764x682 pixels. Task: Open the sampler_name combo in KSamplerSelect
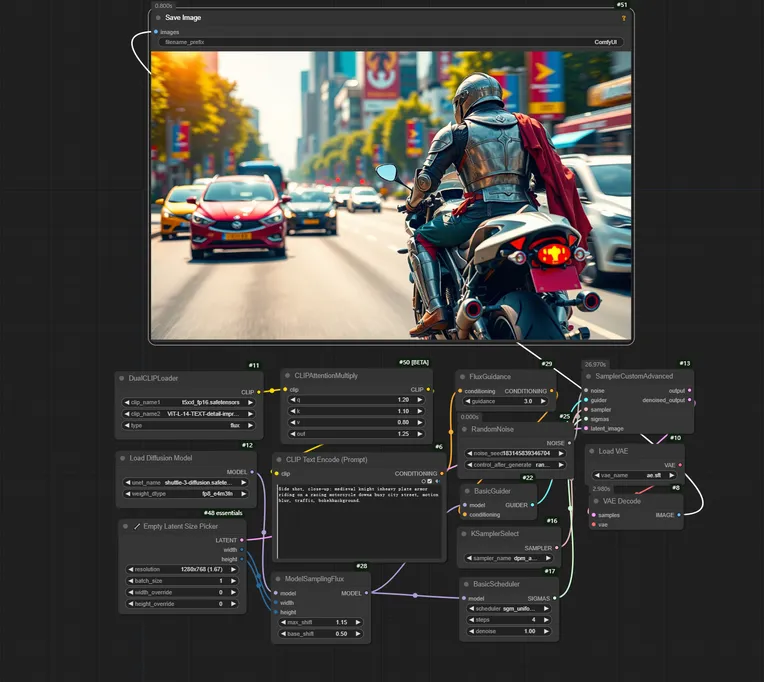click(x=509, y=558)
